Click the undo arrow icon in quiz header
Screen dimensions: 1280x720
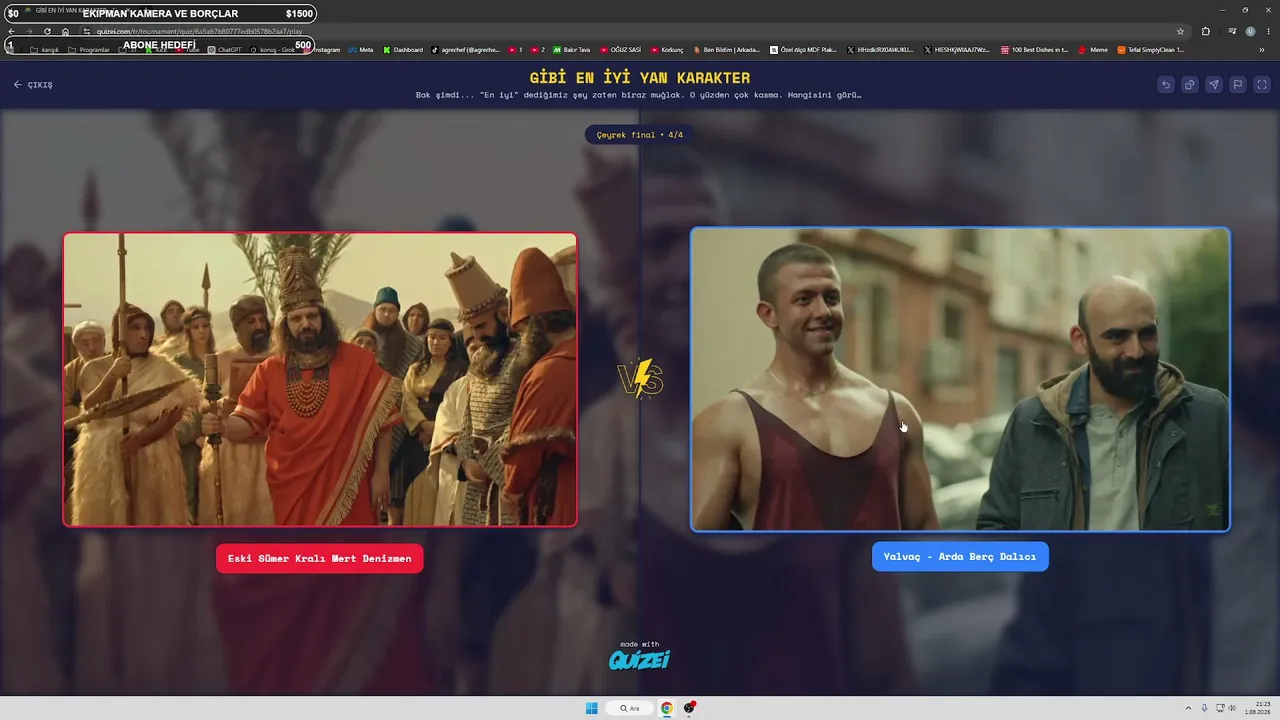point(1165,85)
